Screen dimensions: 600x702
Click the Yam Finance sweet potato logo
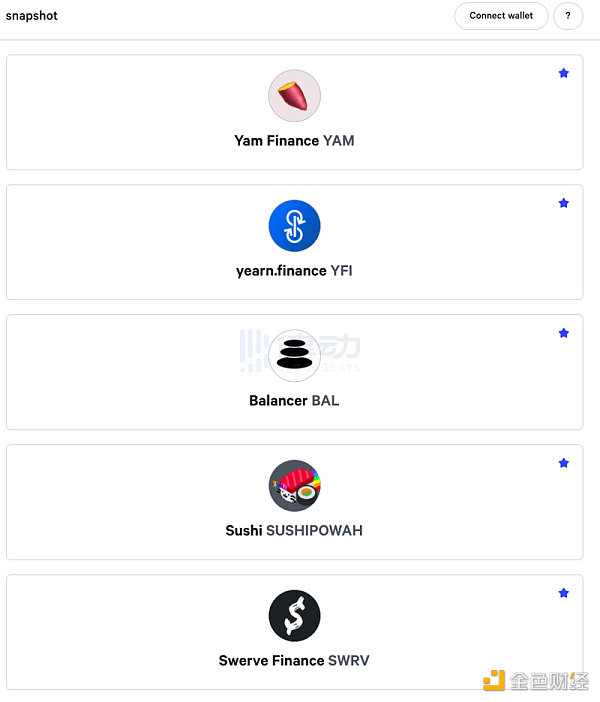click(294, 96)
